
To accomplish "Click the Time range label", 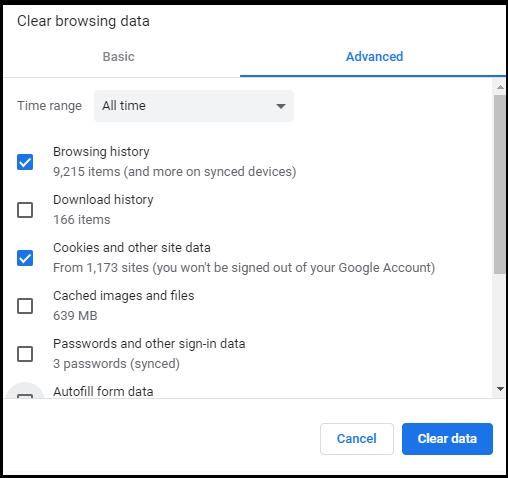I will (x=49, y=106).
